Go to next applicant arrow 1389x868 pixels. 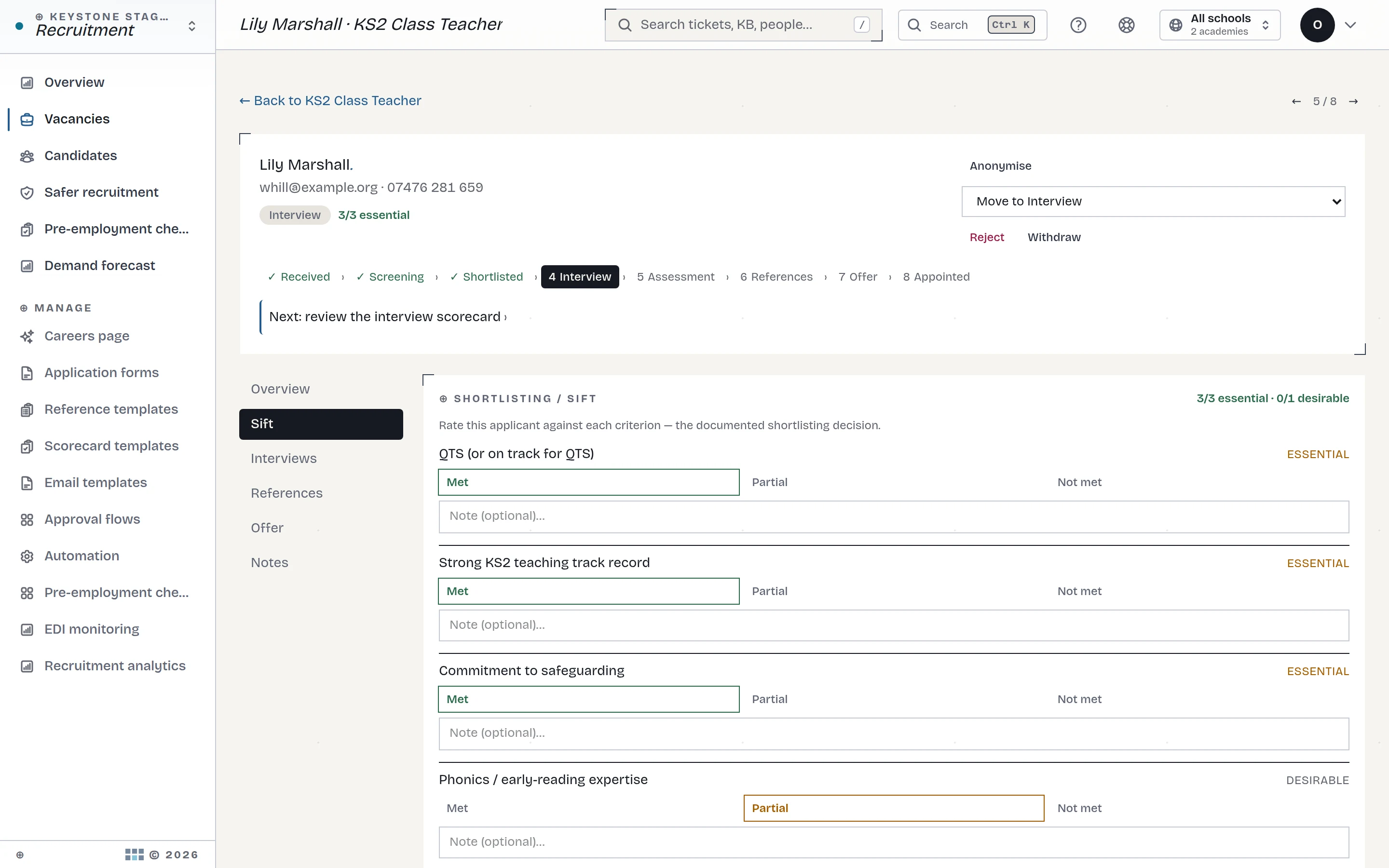1353,102
